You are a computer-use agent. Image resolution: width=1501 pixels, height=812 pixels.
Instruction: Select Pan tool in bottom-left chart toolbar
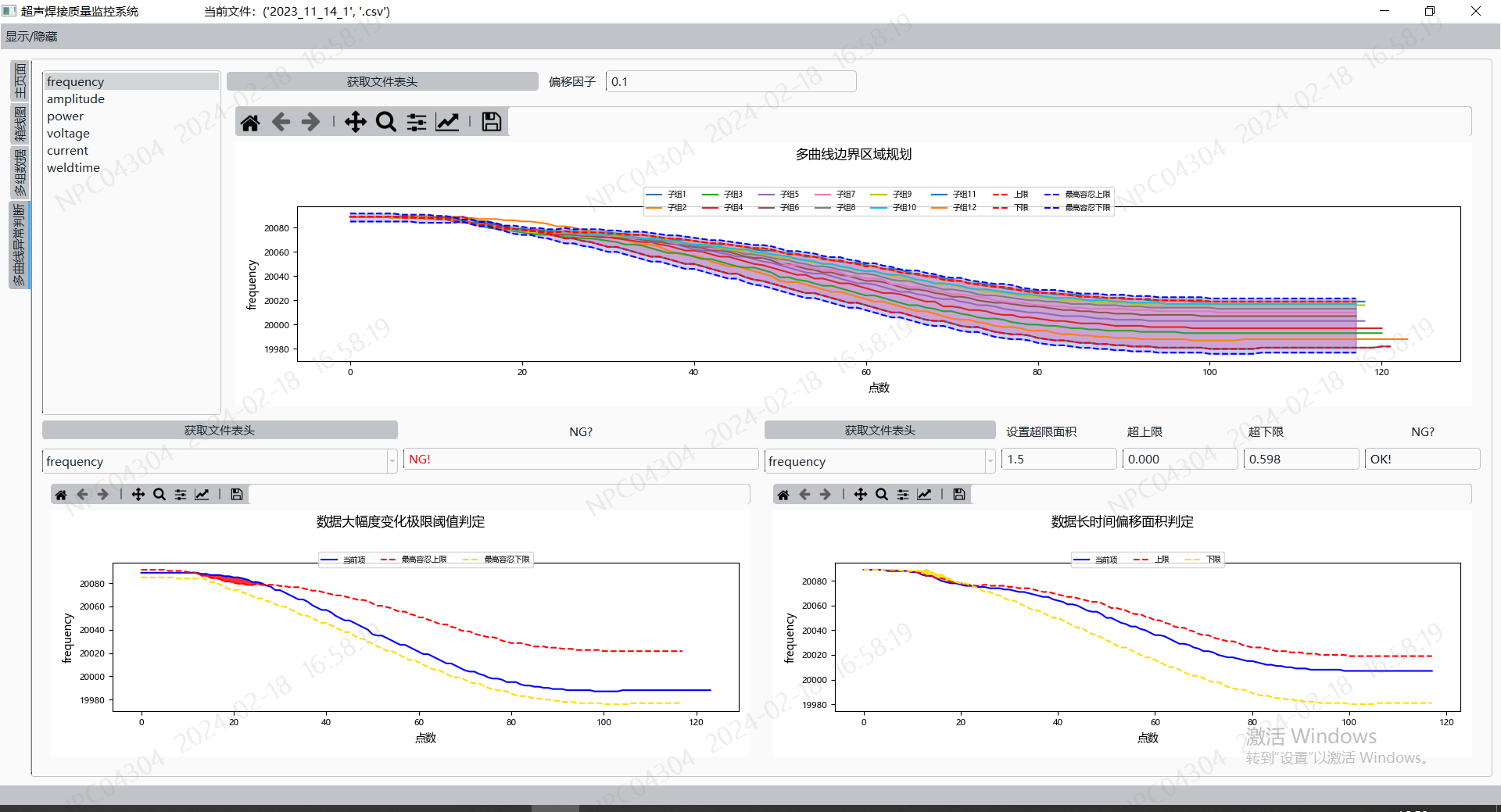pyautogui.click(x=138, y=494)
